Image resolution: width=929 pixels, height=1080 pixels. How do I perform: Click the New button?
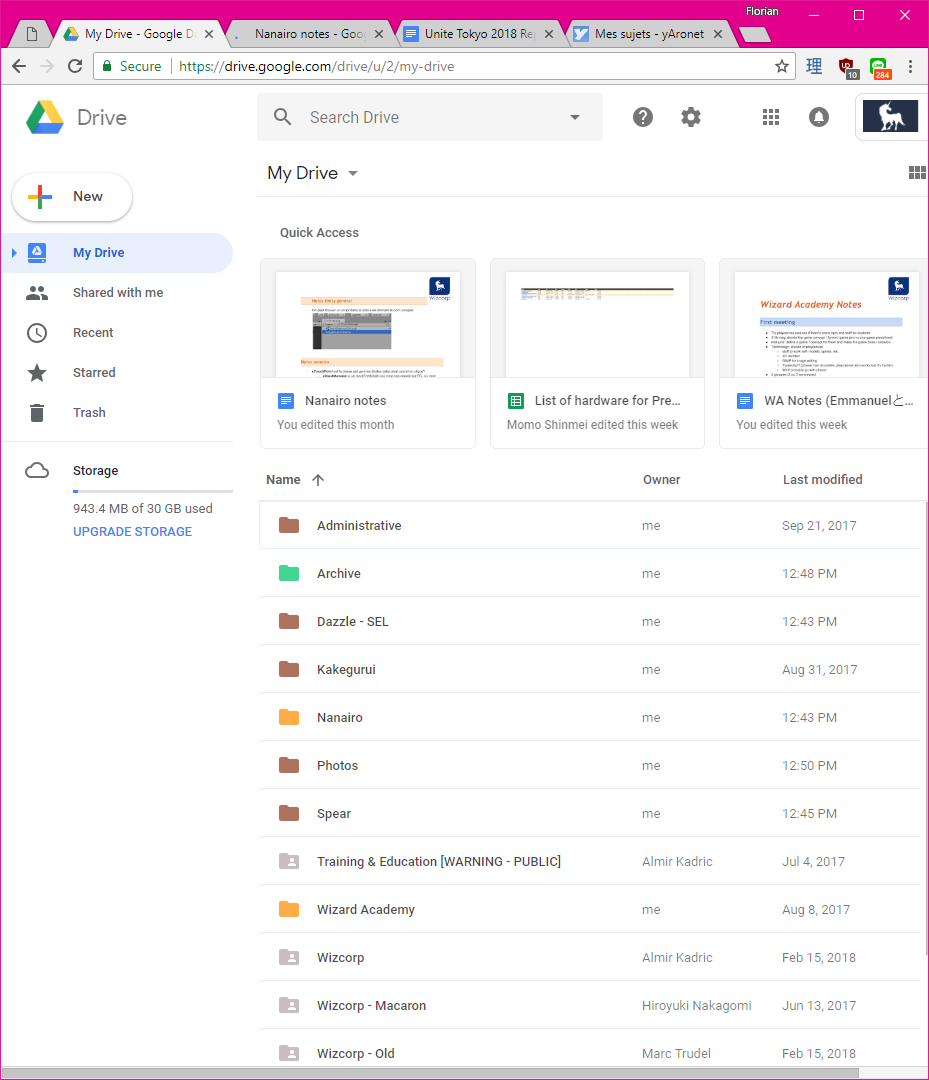[x=72, y=197]
